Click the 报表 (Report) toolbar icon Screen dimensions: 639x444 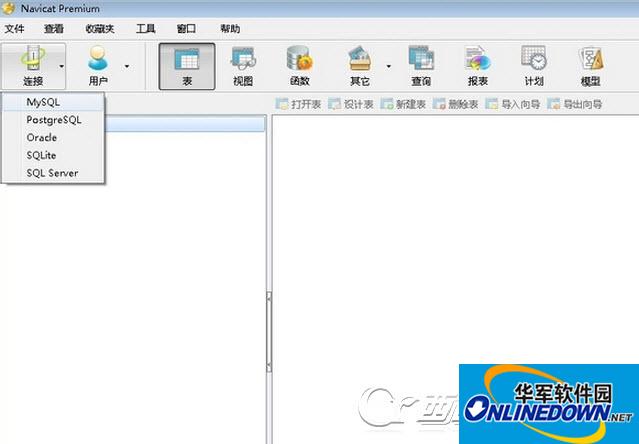477,65
